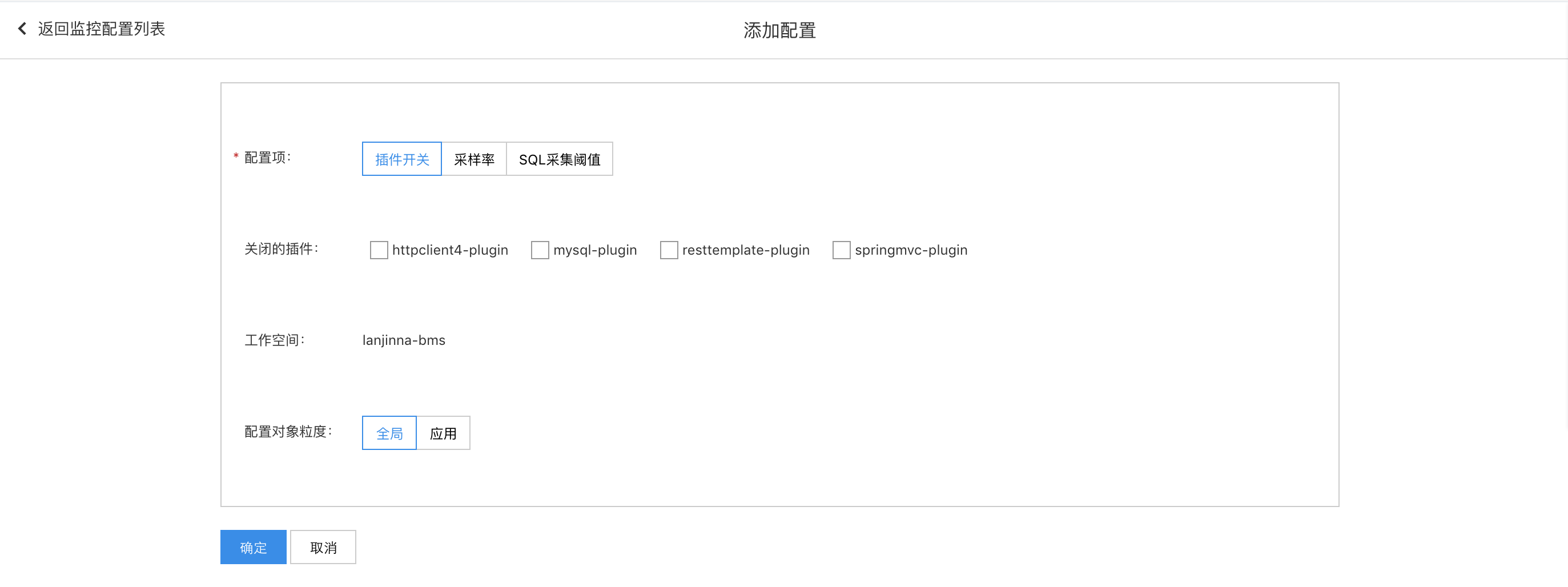
Task: Check the mysql-plugin checkbox
Action: pos(540,250)
